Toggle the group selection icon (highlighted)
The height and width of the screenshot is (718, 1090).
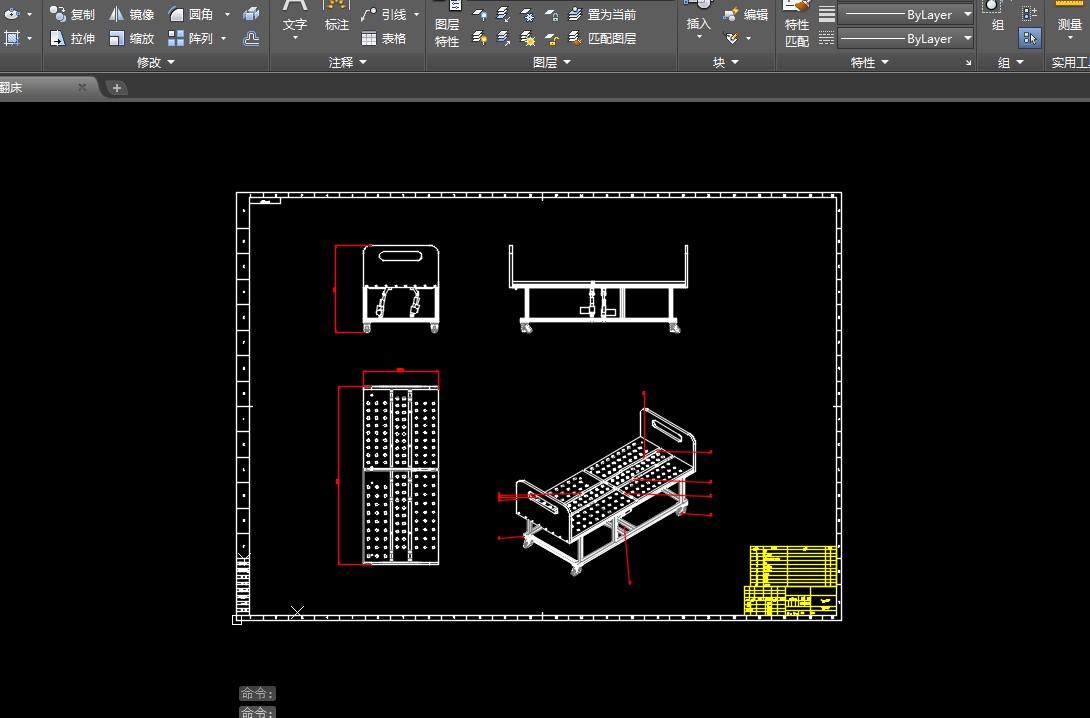point(1030,38)
